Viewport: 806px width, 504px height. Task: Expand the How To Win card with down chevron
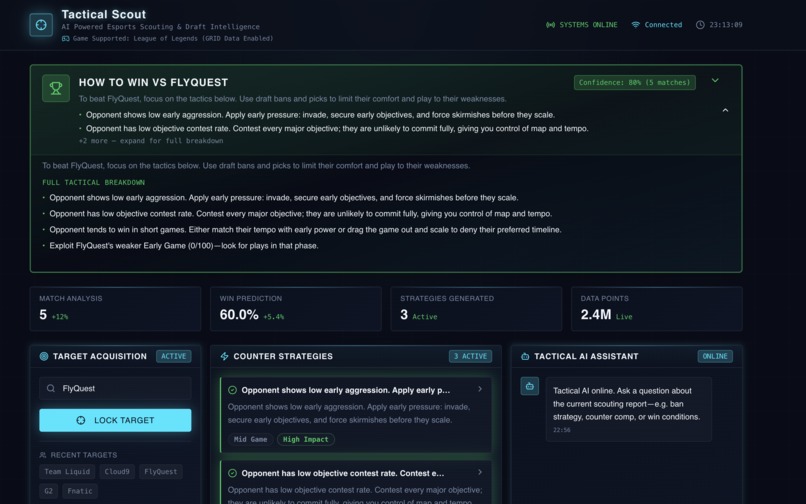pos(715,81)
